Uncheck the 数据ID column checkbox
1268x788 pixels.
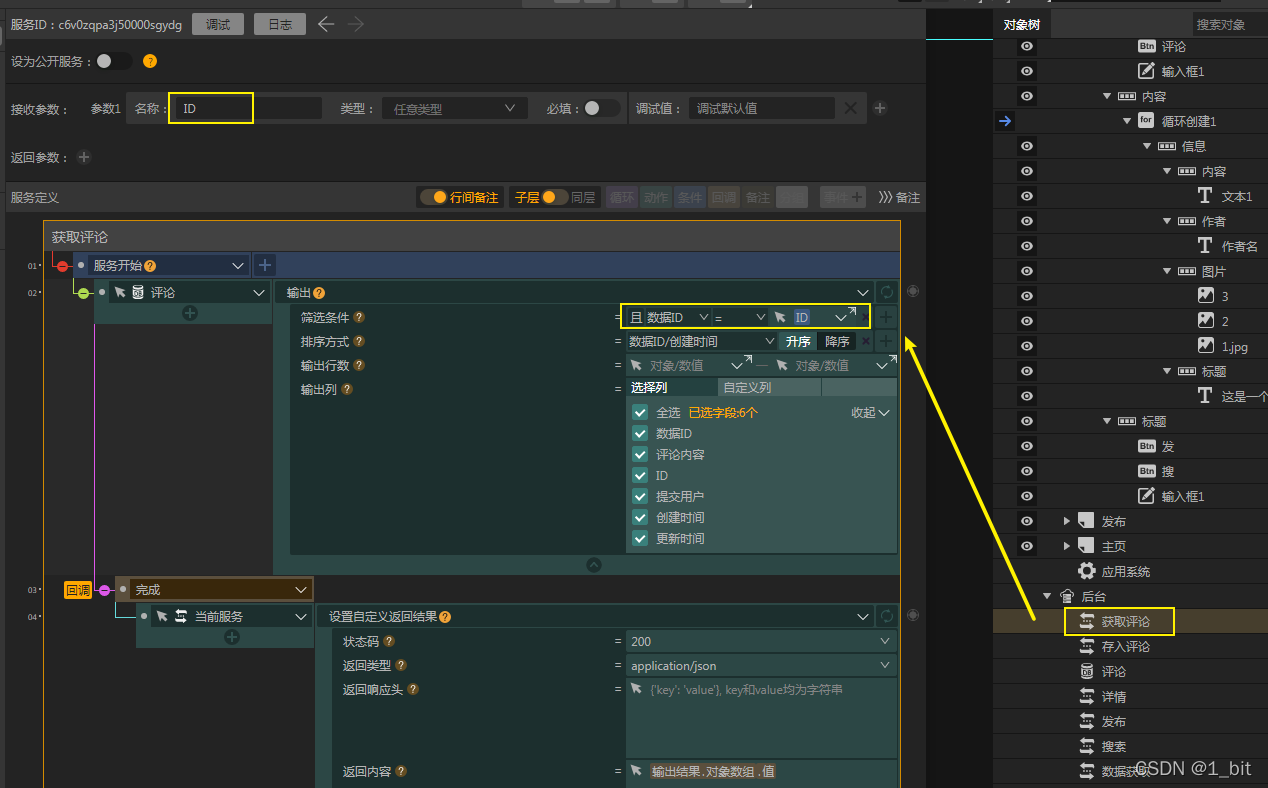coord(640,433)
